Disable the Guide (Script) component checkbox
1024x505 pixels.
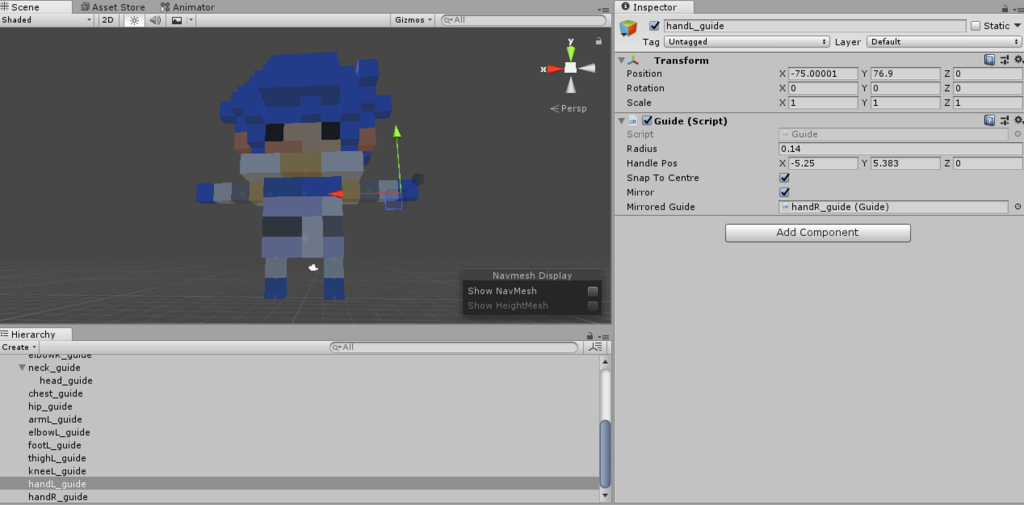tap(647, 121)
